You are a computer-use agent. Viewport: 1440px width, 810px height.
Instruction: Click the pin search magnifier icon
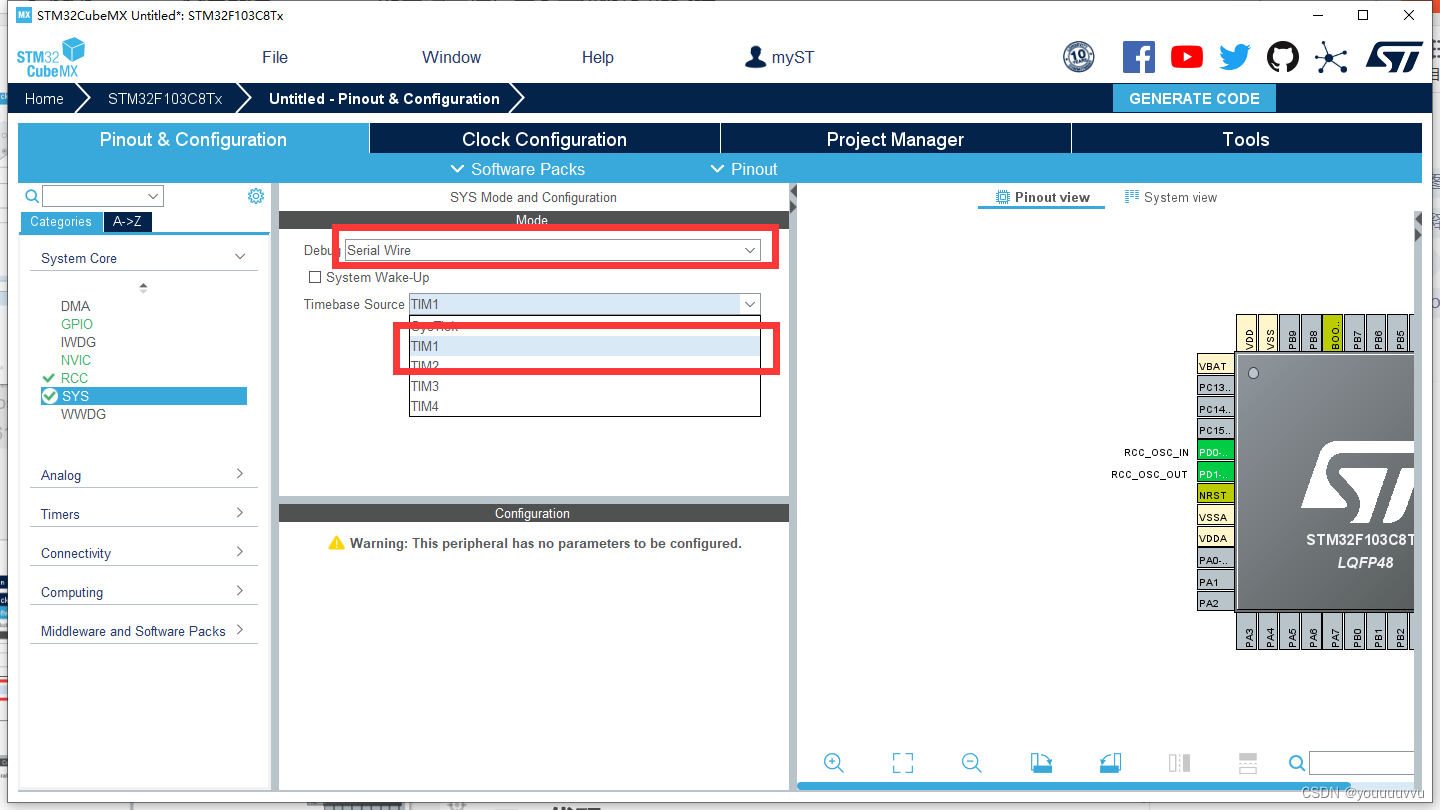[x=1297, y=763]
